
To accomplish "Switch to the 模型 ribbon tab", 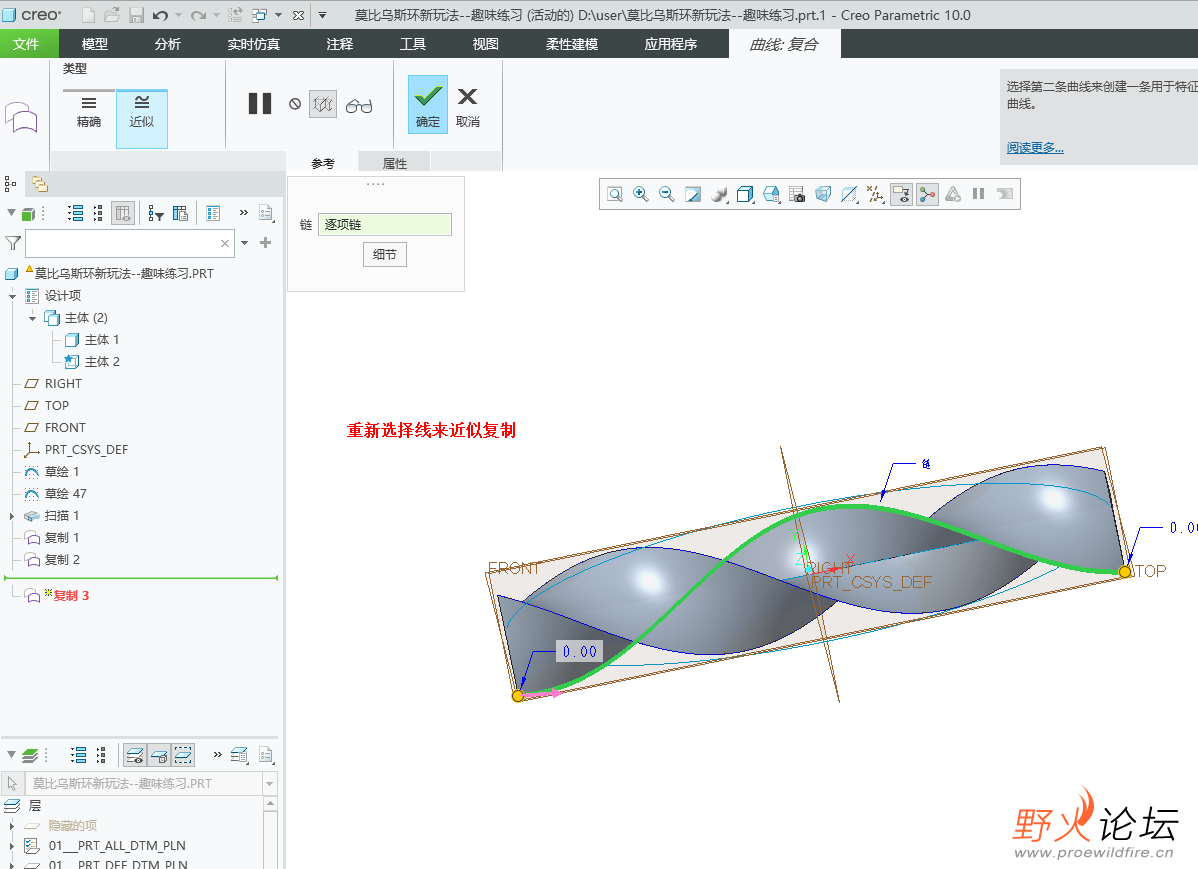I will tap(95, 44).
